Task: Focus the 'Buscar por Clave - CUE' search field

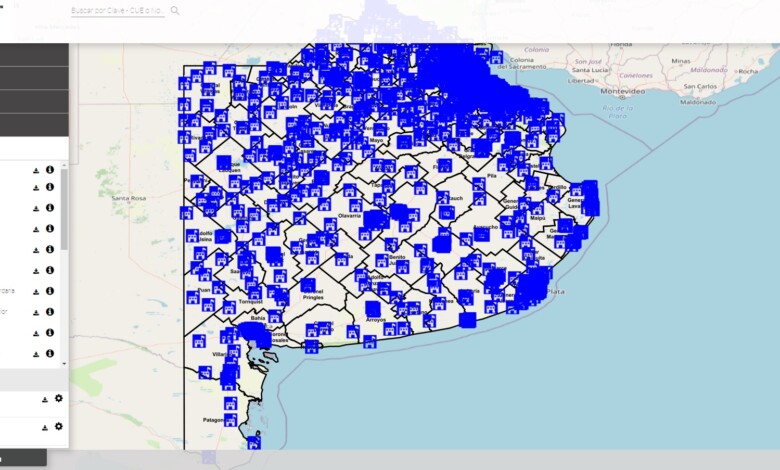Action: pyautogui.click(x=118, y=10)
